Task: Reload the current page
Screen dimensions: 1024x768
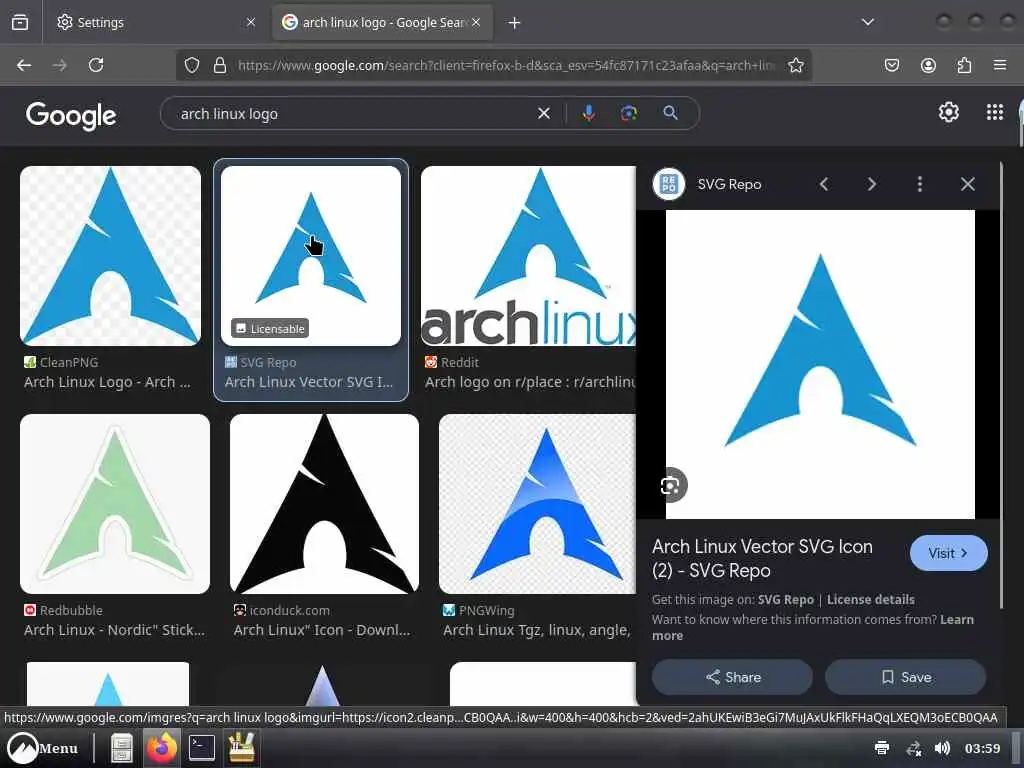Action: tap(96, 65)
